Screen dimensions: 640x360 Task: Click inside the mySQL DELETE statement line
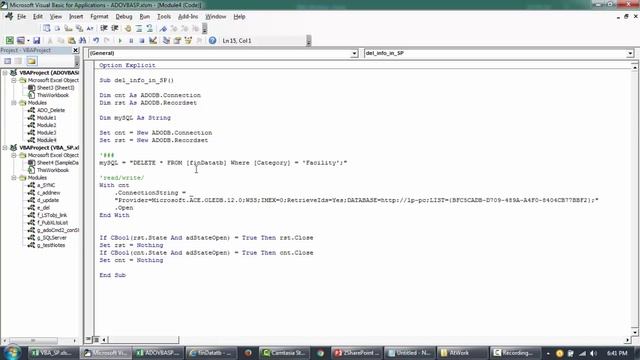tap(223, 163)
